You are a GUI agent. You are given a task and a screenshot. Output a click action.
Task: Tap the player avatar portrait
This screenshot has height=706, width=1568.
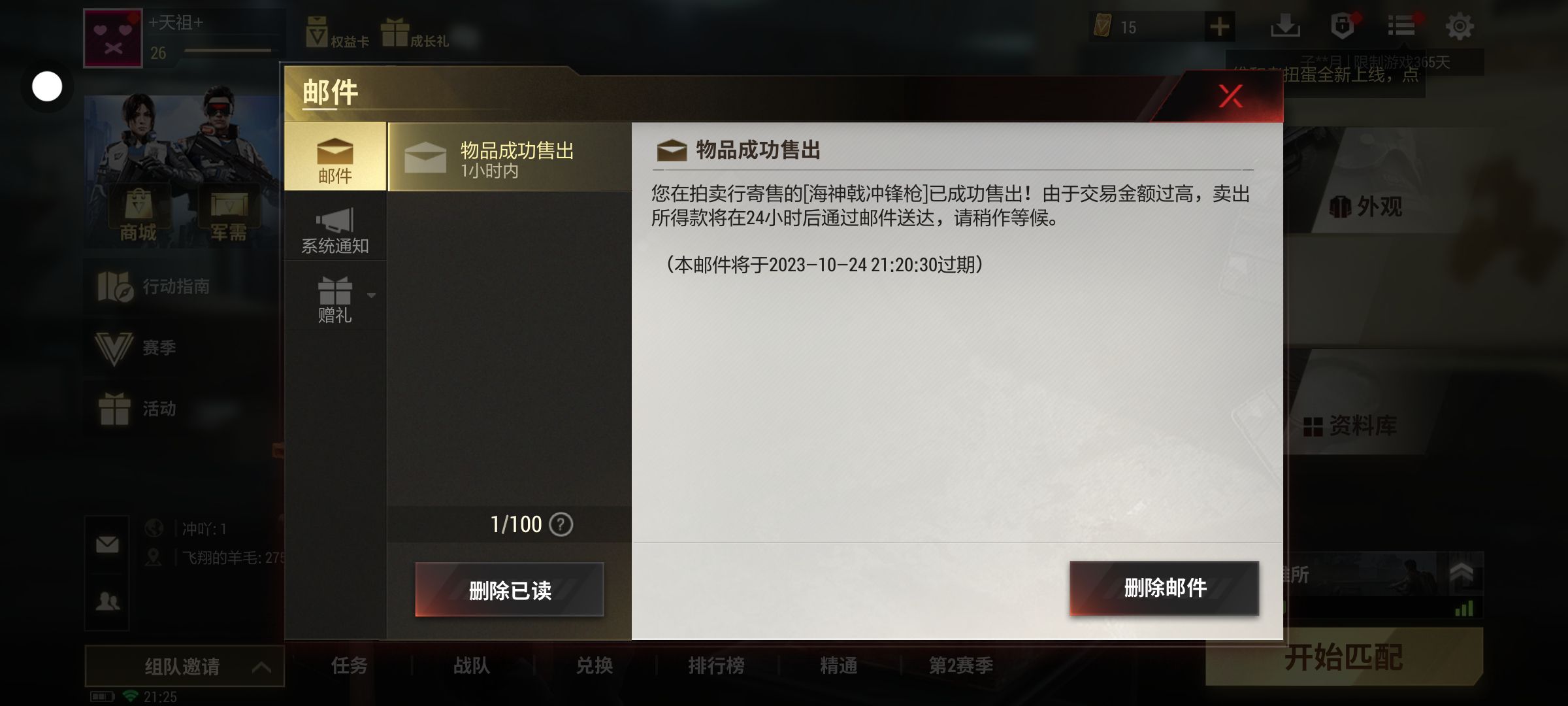click(113, 38)
